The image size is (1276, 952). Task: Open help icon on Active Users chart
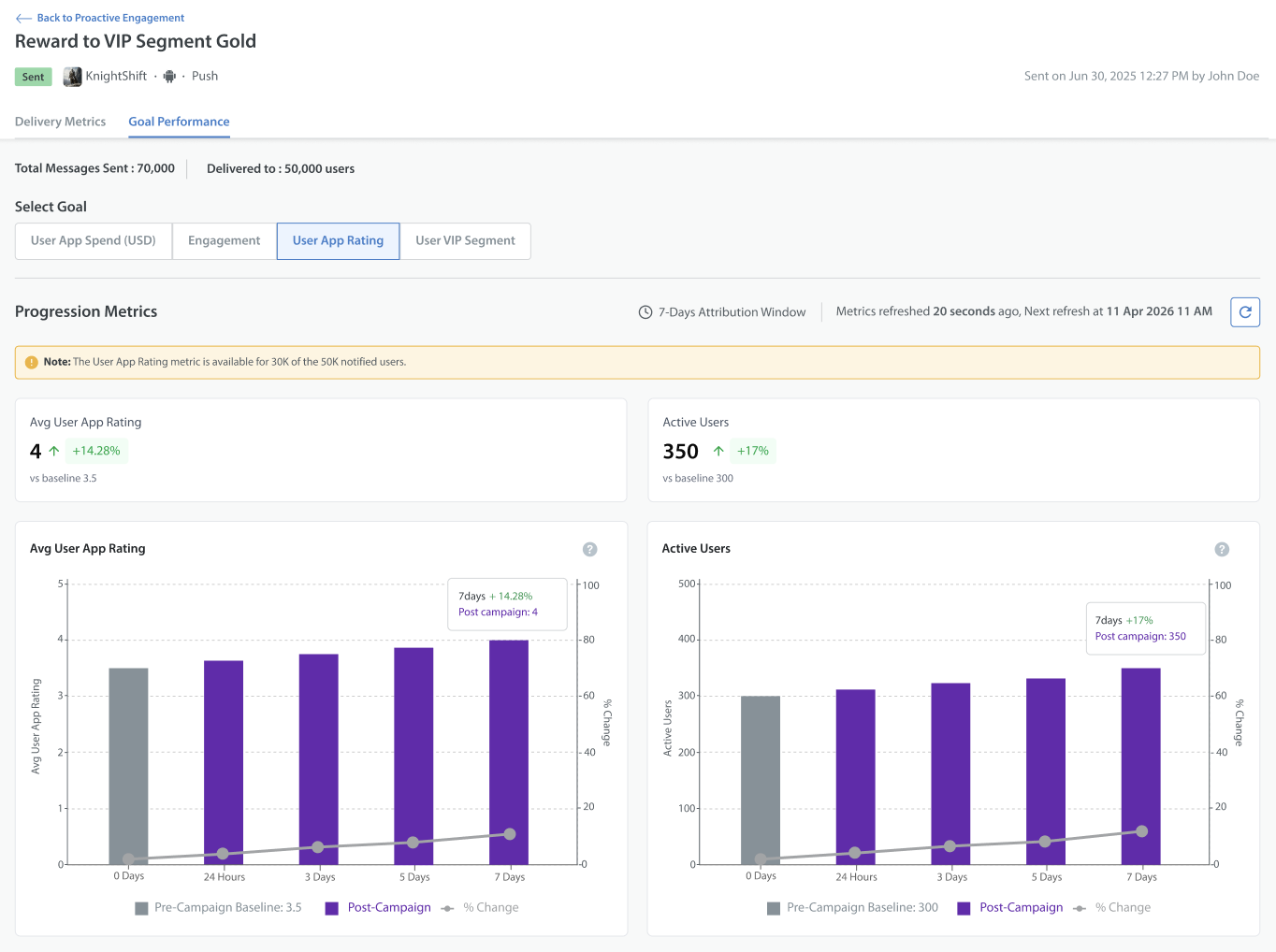[x=1222, y=549]
